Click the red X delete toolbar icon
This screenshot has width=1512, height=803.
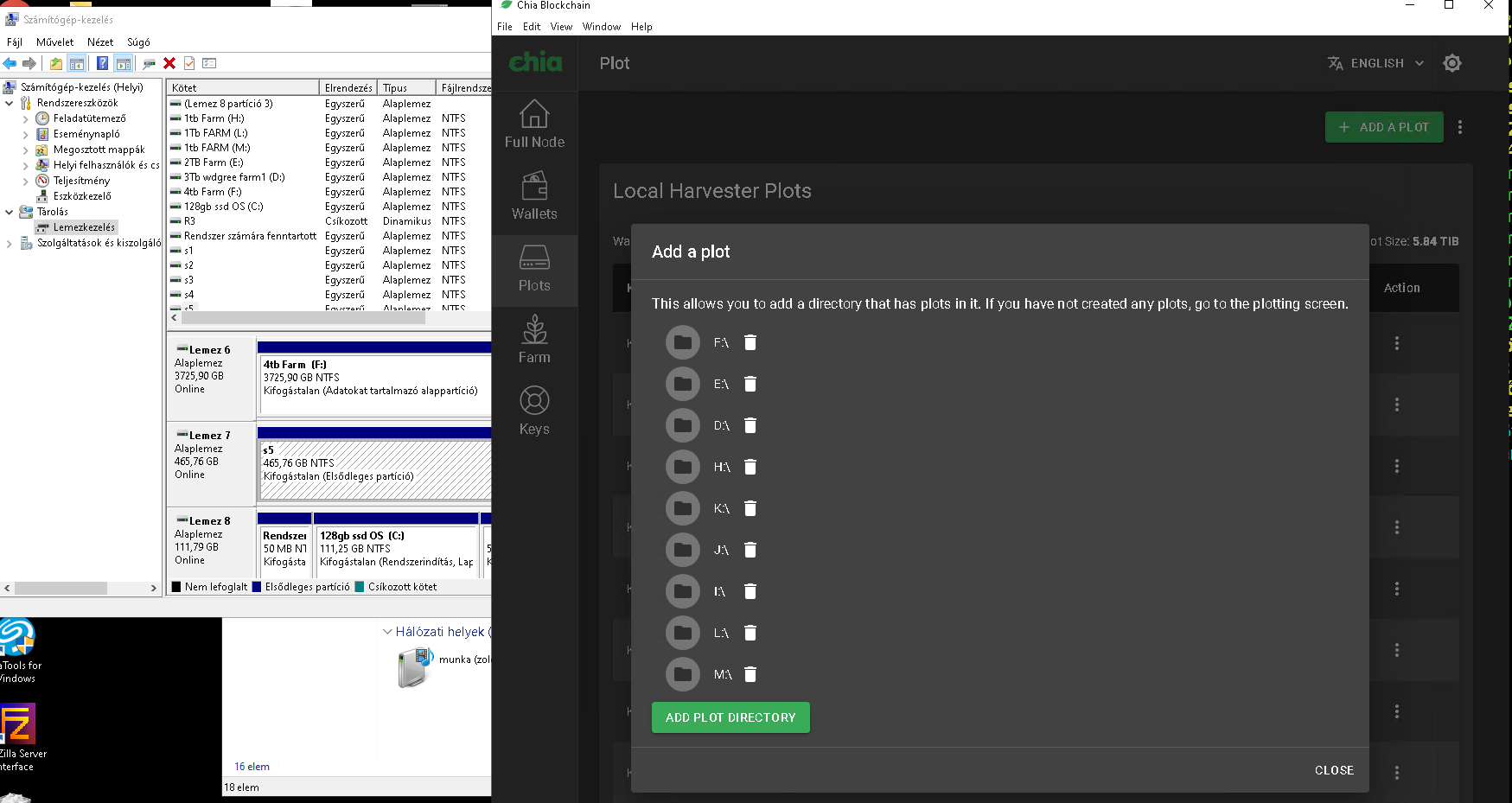pos(169,63)
